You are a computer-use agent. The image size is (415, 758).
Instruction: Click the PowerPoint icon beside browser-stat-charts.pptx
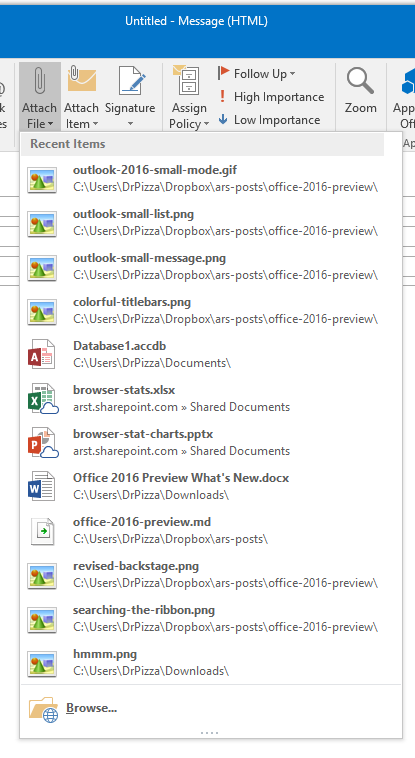(x=43, y=442)
